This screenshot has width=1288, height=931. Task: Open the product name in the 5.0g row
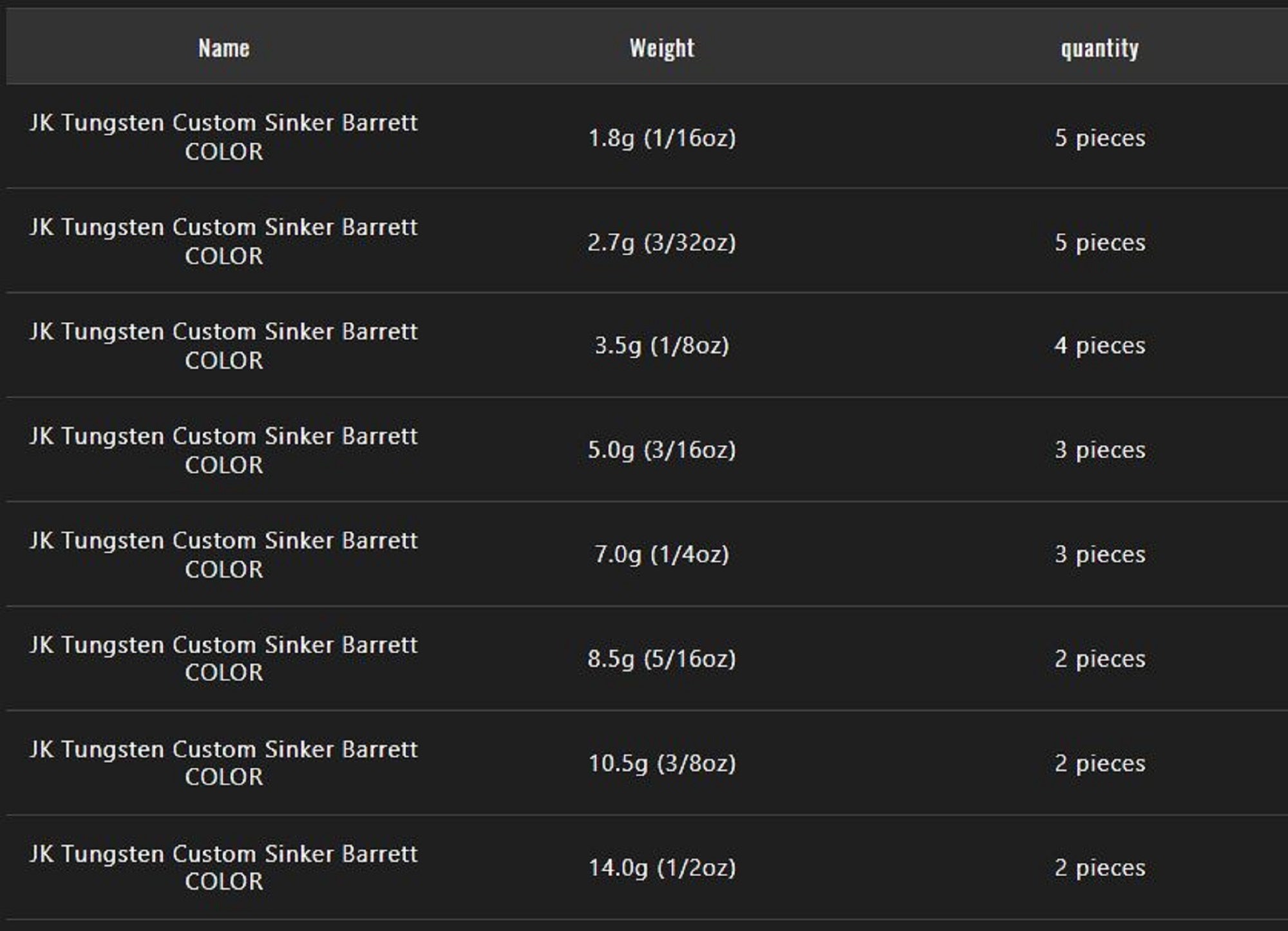point(223,450)
